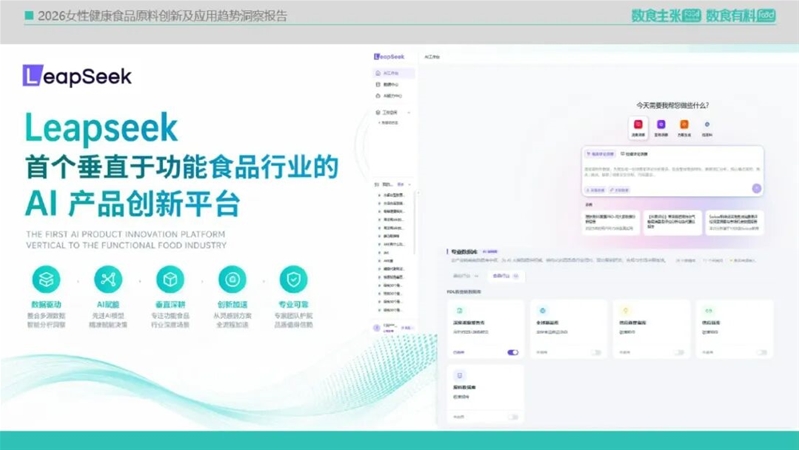The image size is (799, 450).
Task: Select the red-icon mode under the greeting
Action: tap(638, 127)
